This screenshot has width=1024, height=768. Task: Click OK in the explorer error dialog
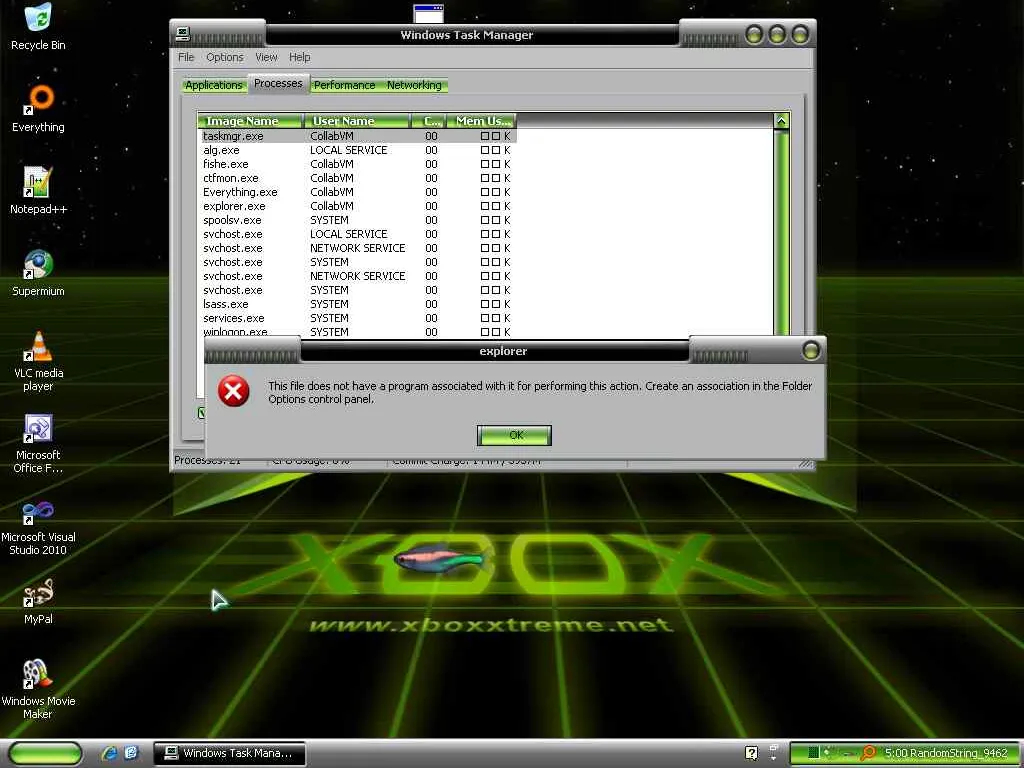click(x=514, y=435)
